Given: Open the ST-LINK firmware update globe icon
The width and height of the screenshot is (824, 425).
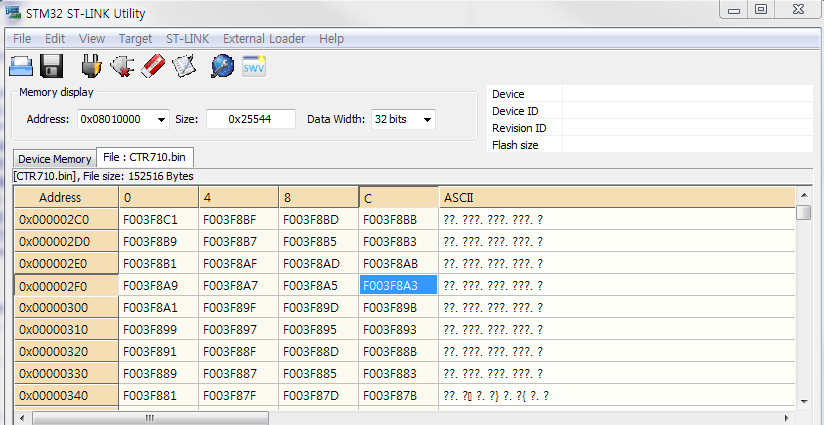Looking at the screenshot, I should tap(223, 66).
